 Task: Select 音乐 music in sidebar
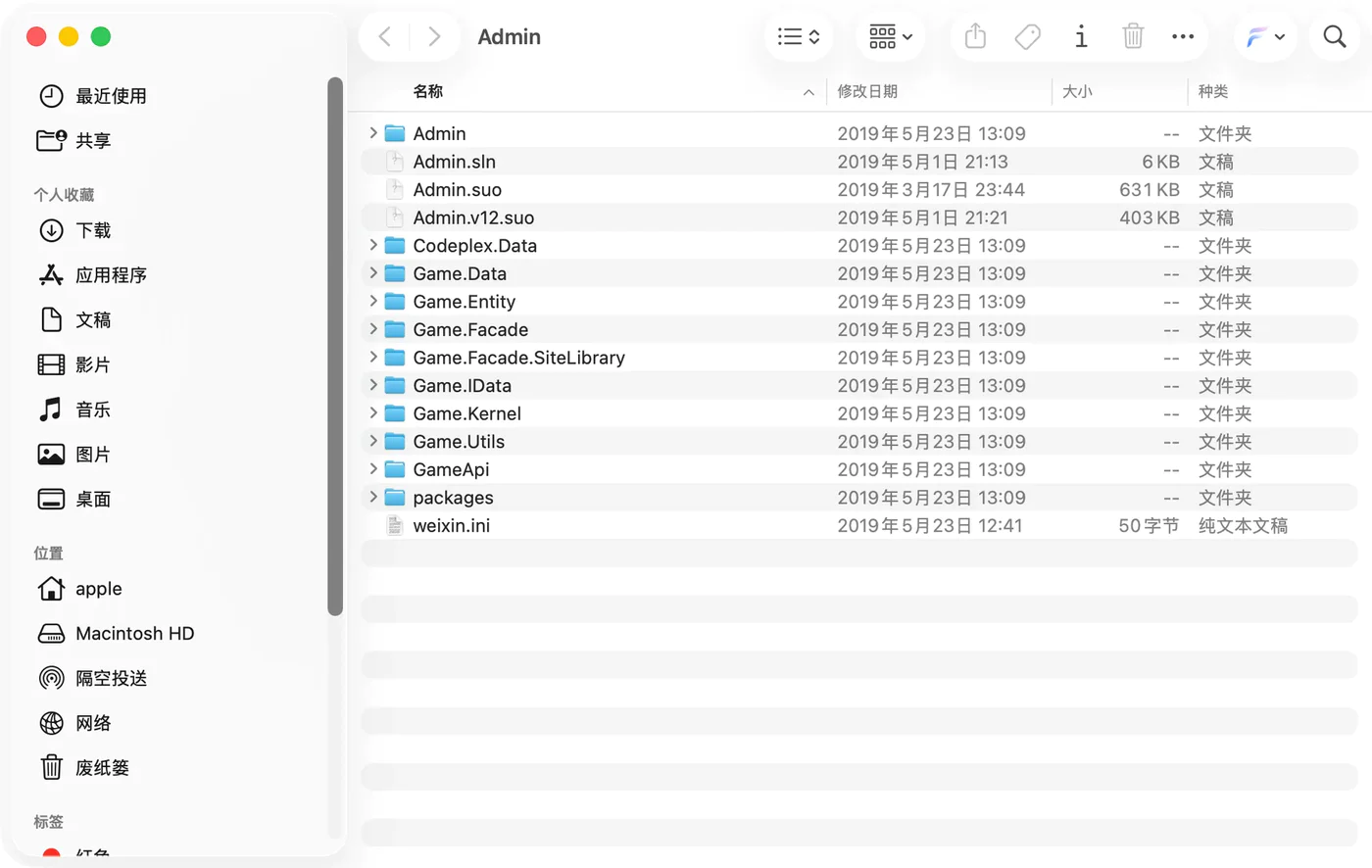73,410
